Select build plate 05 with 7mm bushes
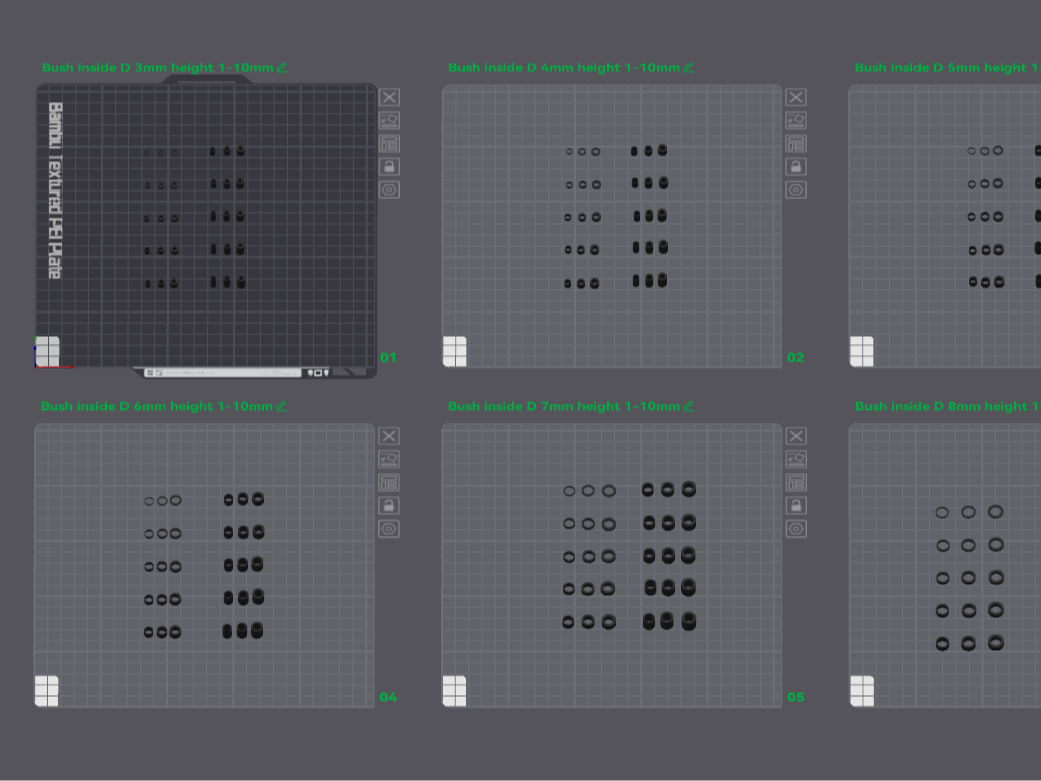The width and height of the screenshot is (1041, 781). pos(611,565)
